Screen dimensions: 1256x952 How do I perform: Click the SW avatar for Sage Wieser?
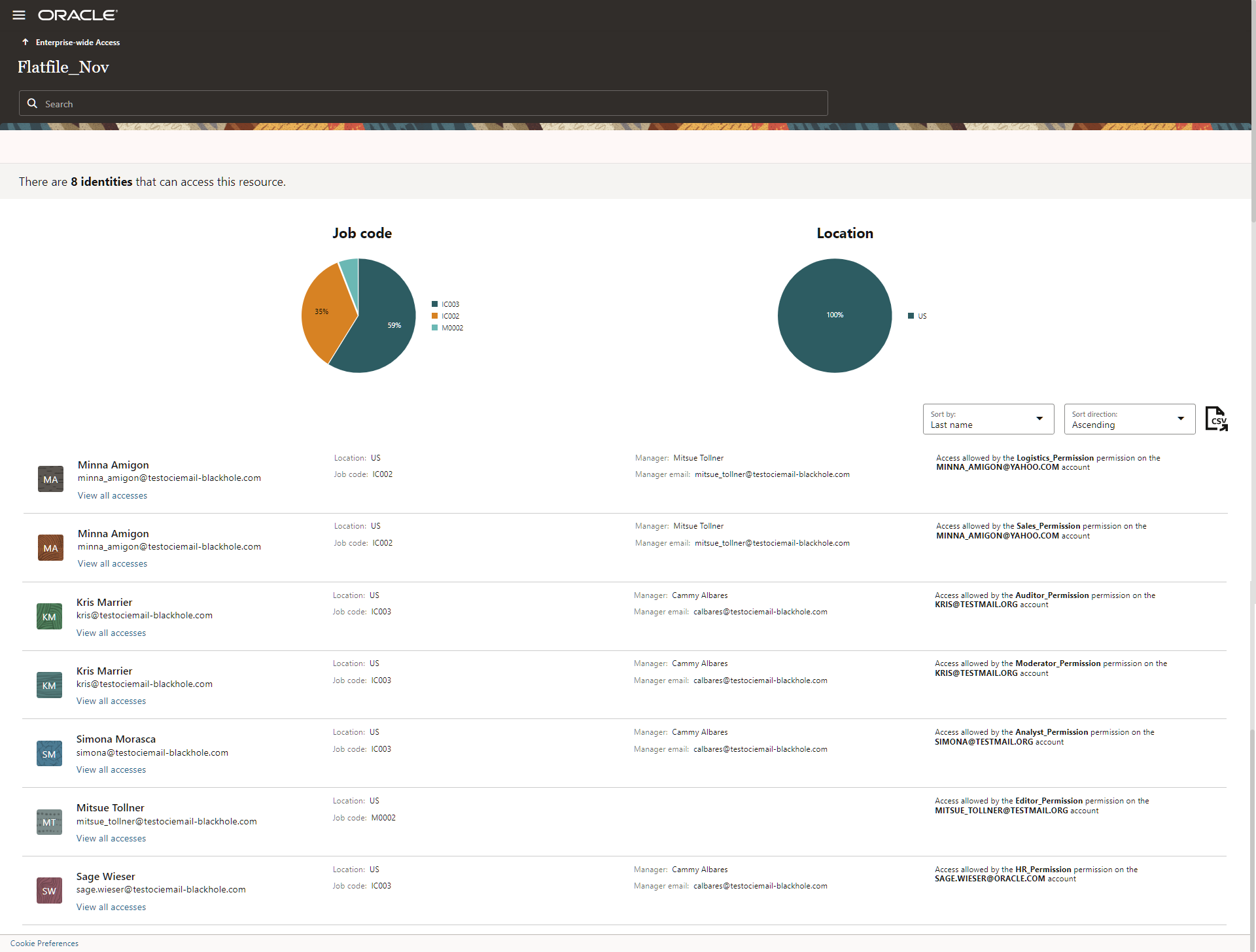coord(49,890)
